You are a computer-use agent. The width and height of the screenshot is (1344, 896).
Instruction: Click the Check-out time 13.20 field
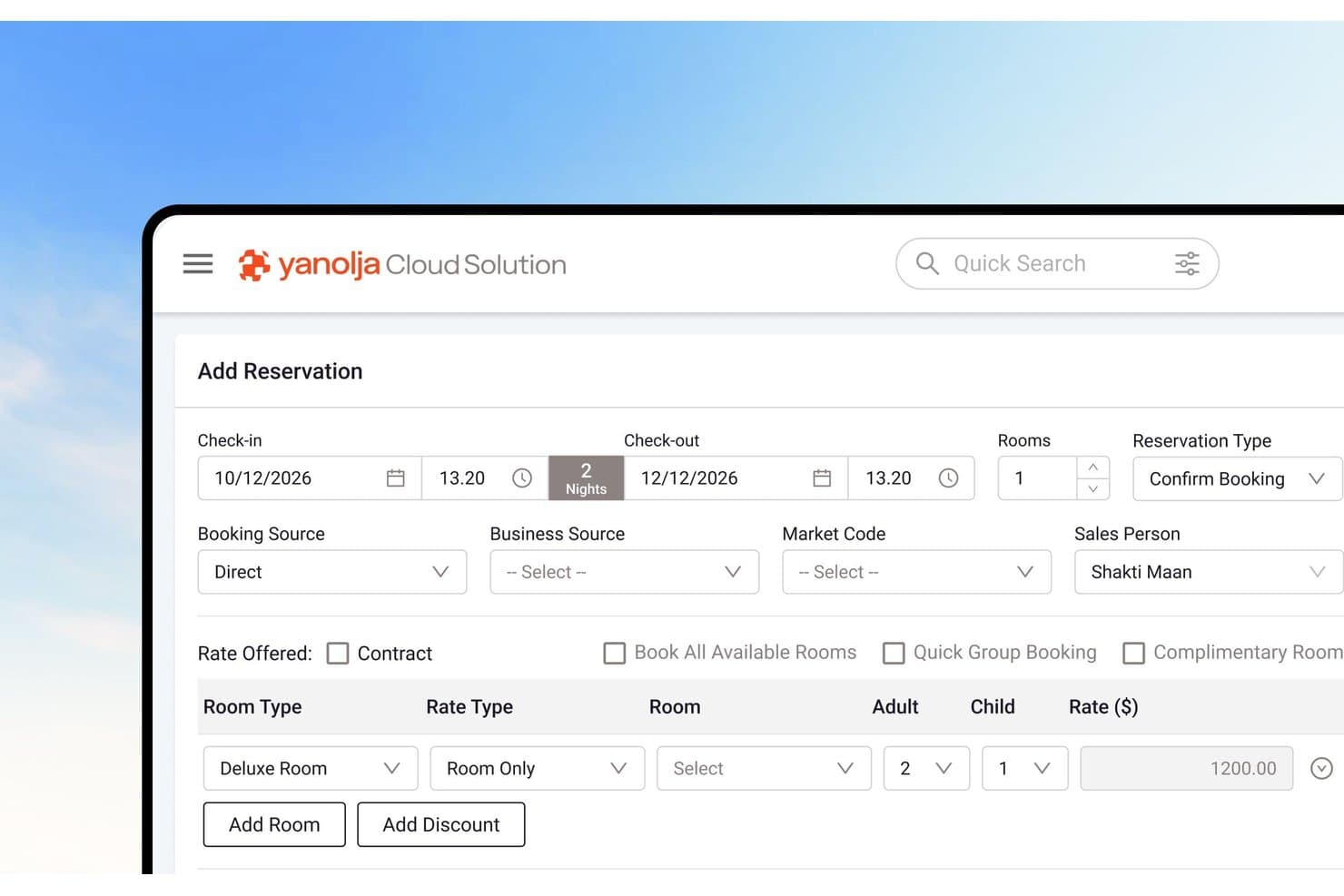click(911, 478)
